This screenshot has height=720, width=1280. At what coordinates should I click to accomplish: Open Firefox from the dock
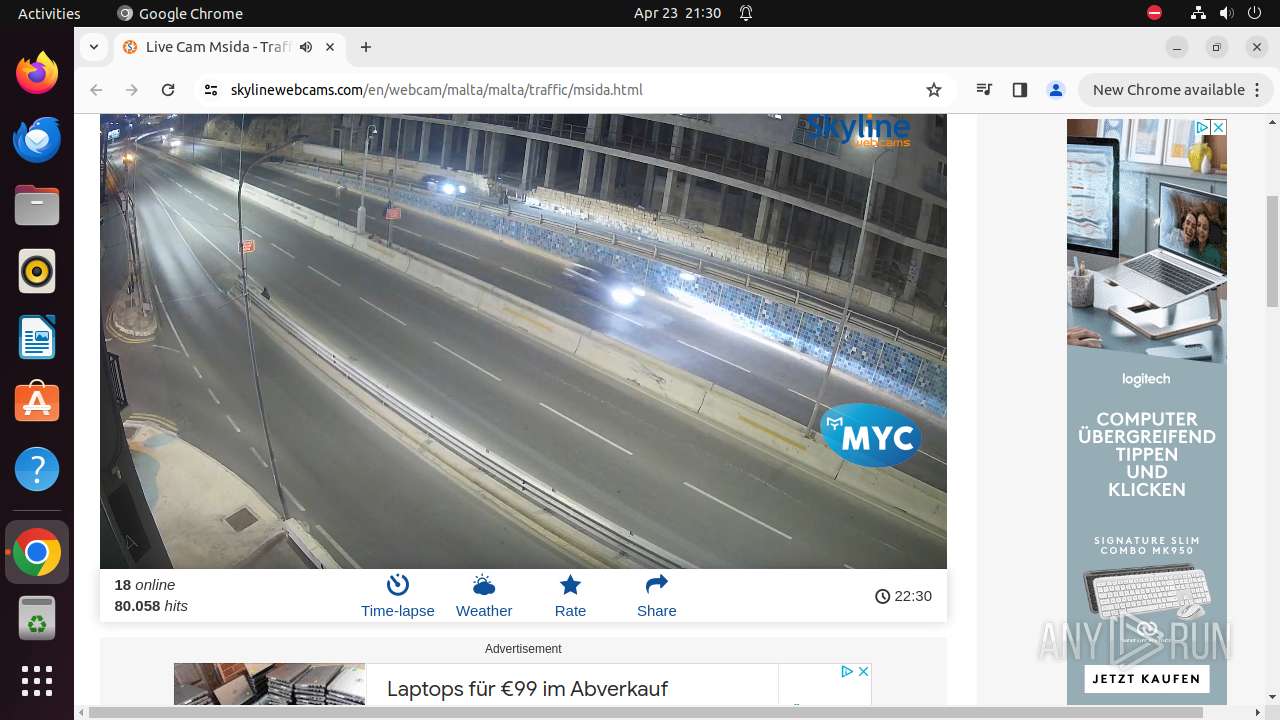[x=37, y=73]
